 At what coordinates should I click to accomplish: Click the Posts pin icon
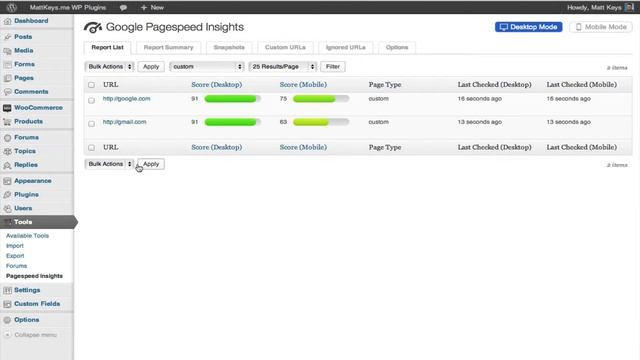pos(7,37)
